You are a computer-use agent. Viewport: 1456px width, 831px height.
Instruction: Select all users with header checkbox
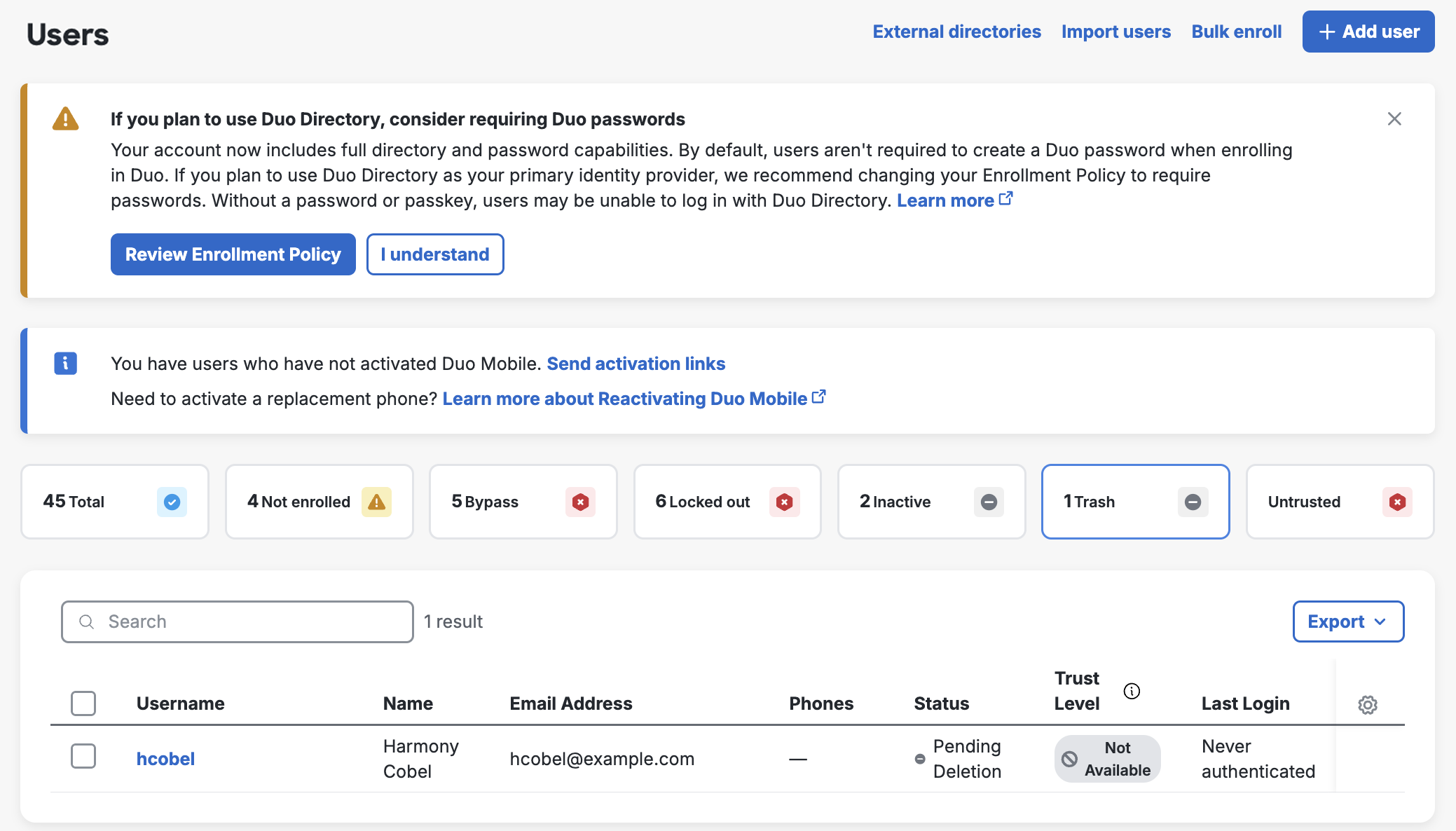point(83,703)
